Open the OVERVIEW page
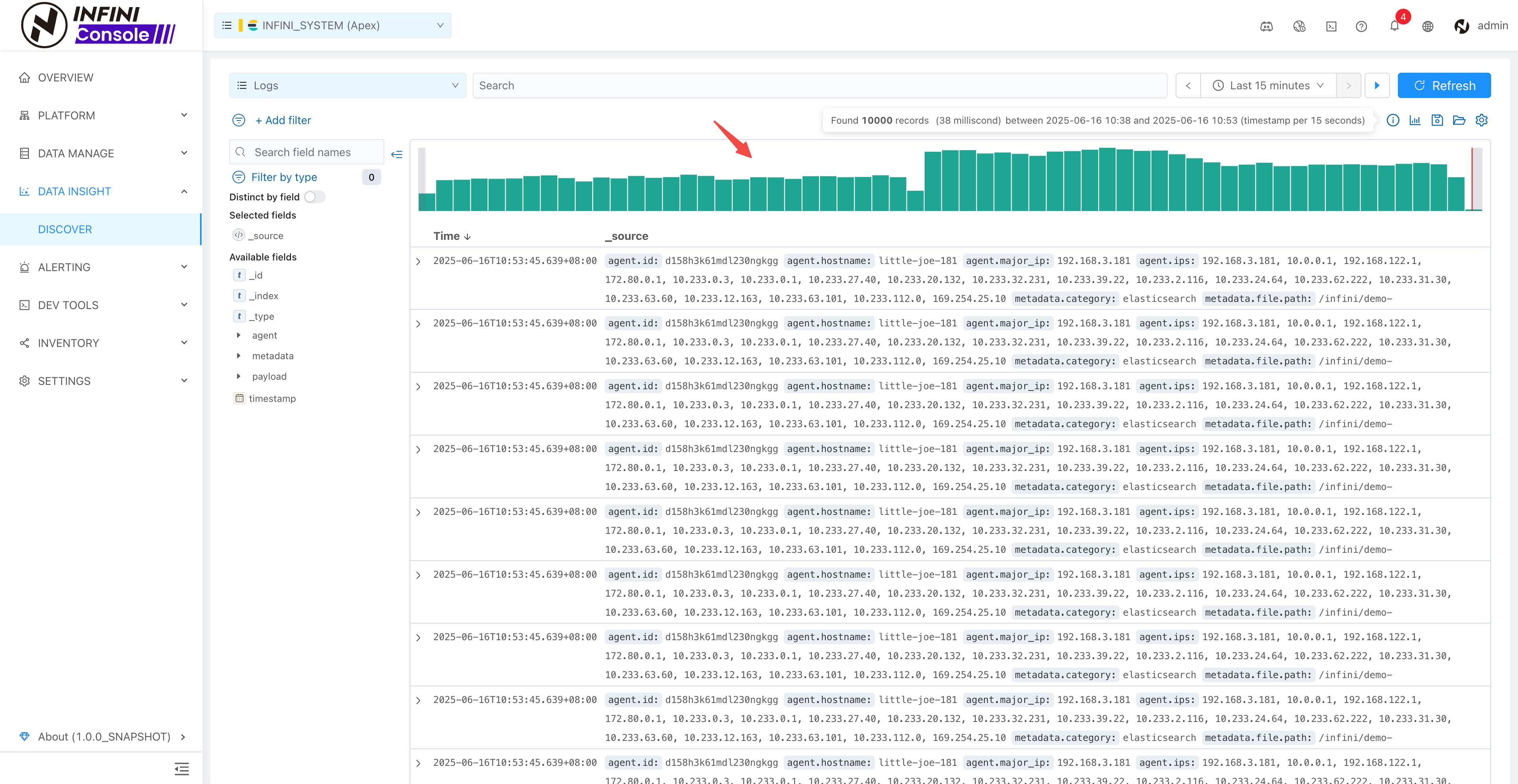Image resolution: width=1518 pixels, height=784 pixels. [101, 78]
